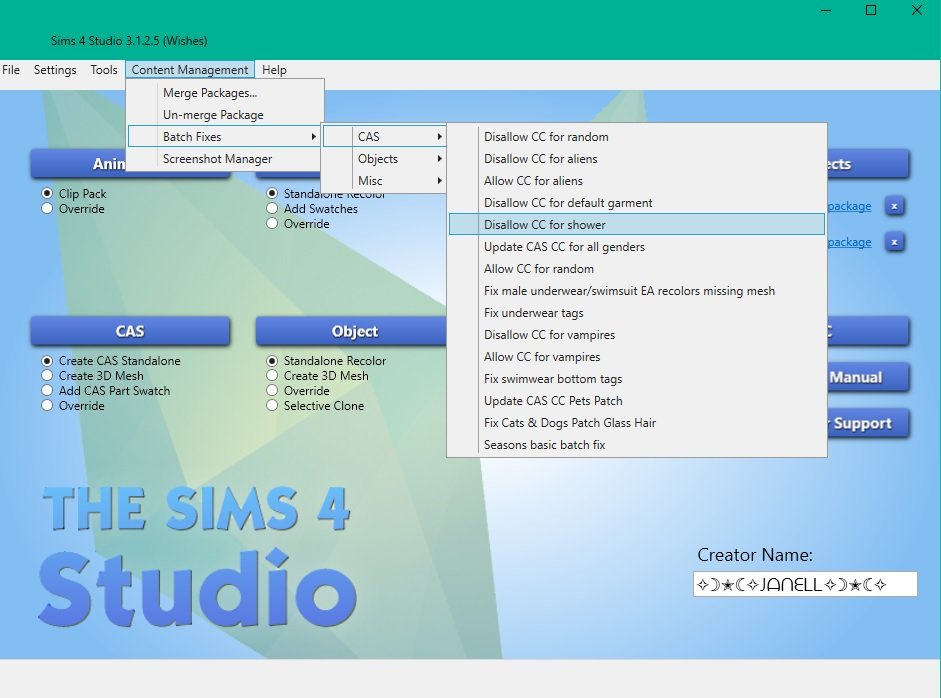
Task: Maximize the Sims 4 Studio window
Action: (x=871, y=10)
